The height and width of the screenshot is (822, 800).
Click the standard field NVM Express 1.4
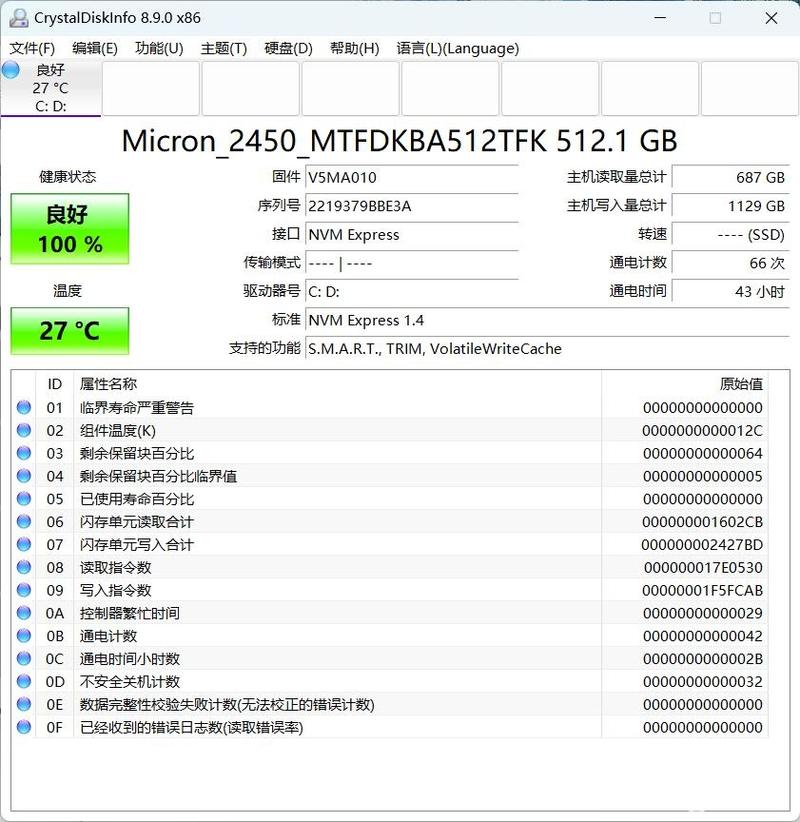(x=547, y=320)
